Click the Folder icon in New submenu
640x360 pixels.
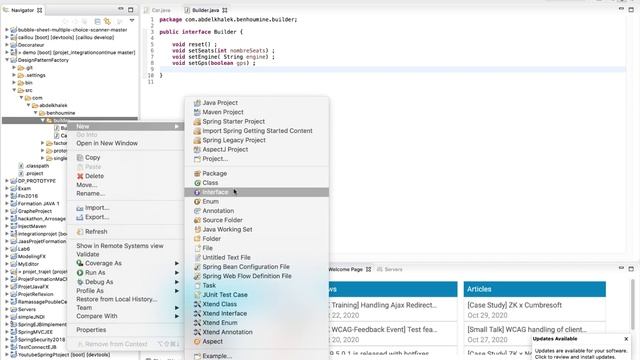197,239
